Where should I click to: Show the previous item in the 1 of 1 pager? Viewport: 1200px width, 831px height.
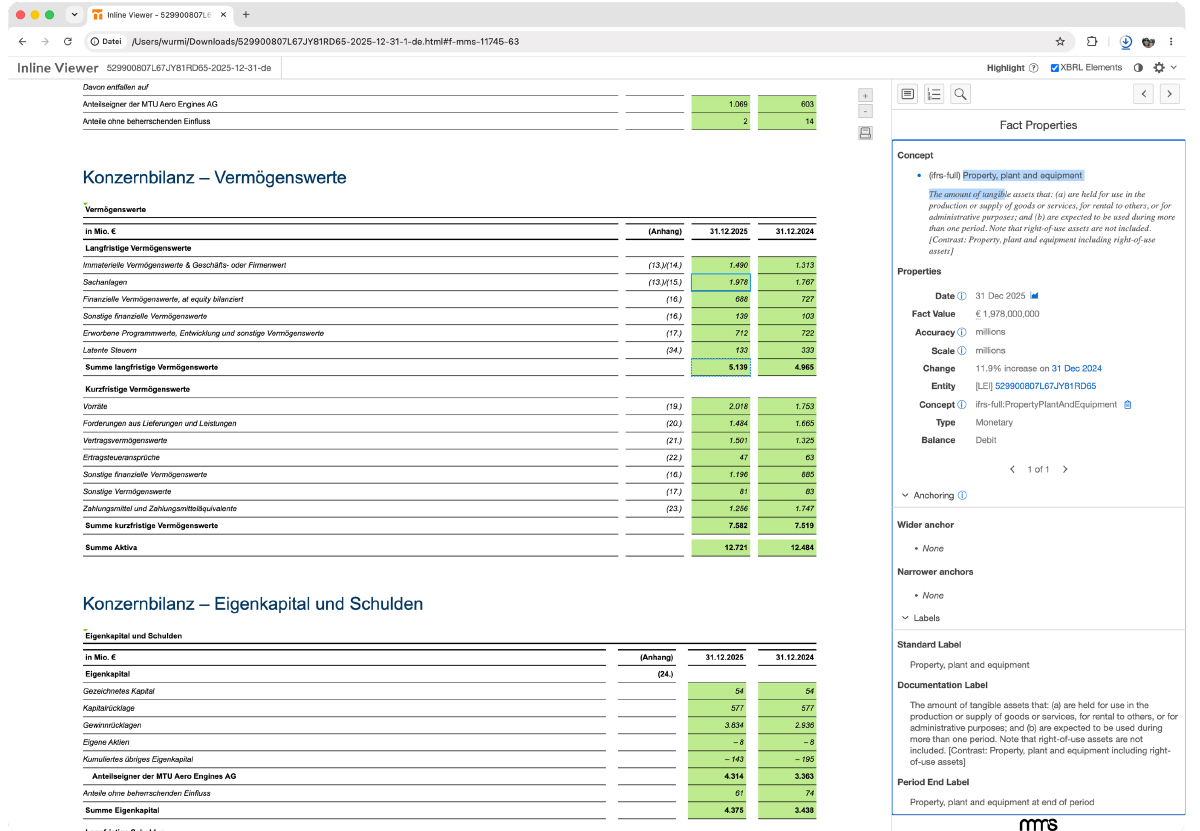pyautogui.click(x=1012, y=469)
